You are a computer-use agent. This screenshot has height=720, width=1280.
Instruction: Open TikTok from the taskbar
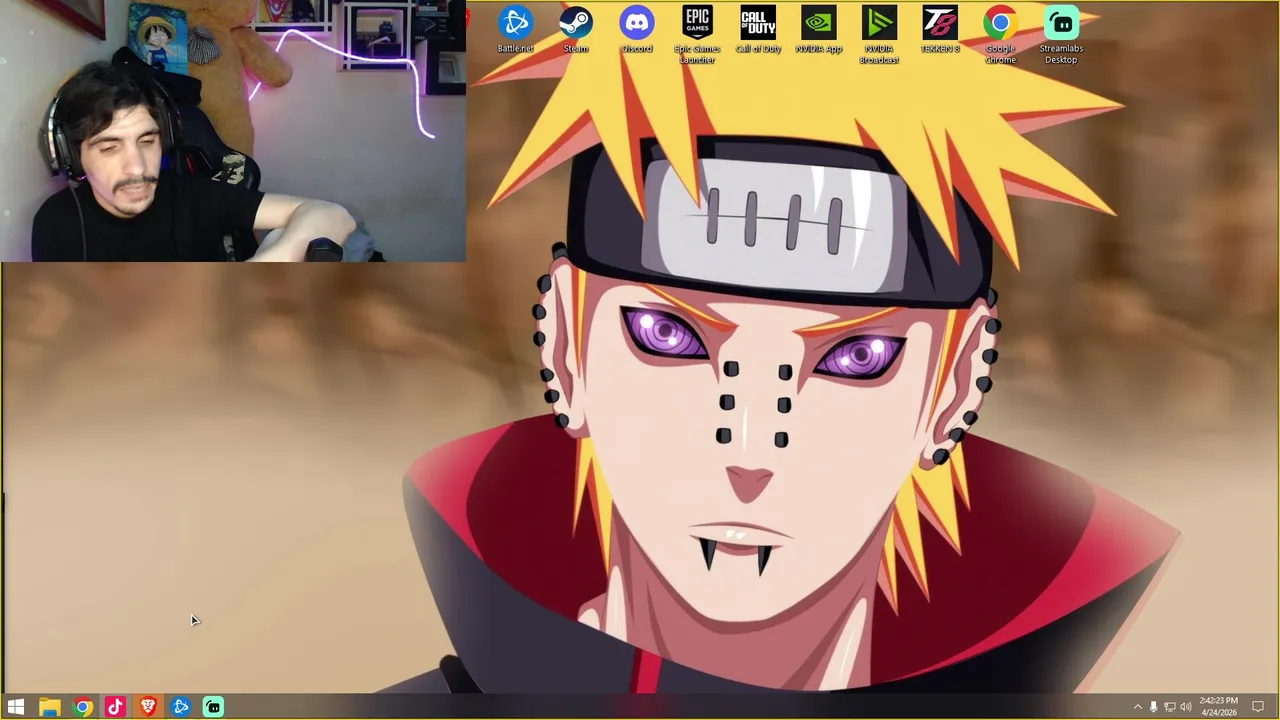coord(115,707)
